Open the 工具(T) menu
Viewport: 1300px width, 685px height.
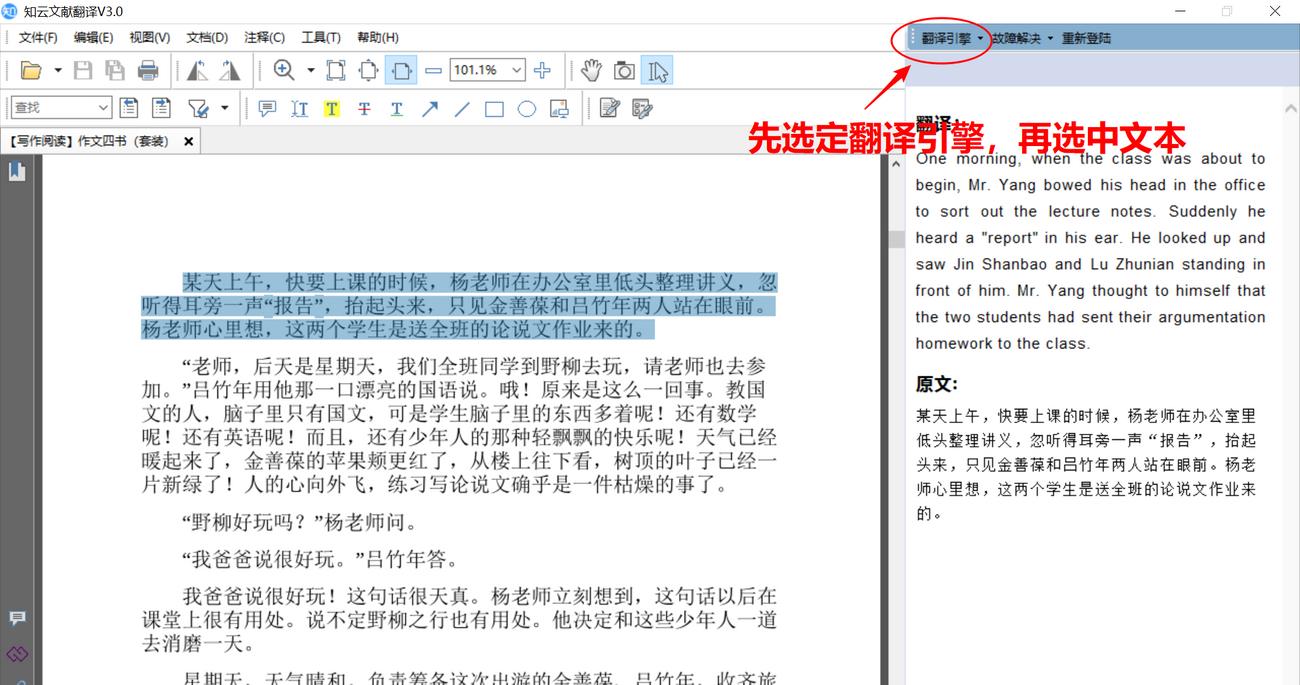click(x=322, y=37)
